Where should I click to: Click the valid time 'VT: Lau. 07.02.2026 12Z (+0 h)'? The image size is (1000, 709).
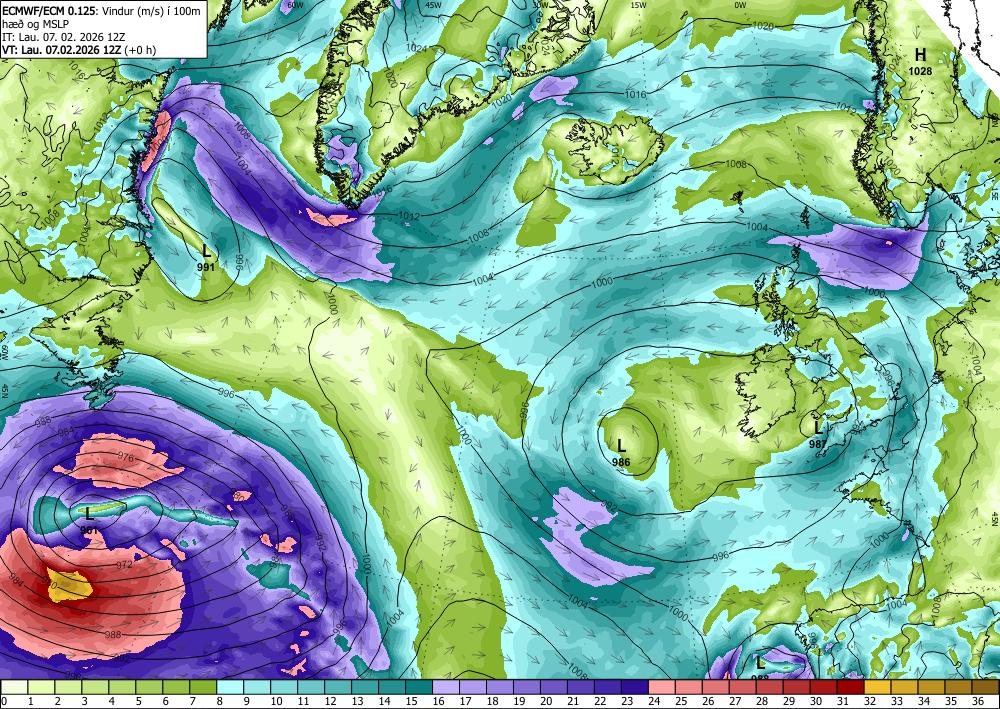pos(80,50)
